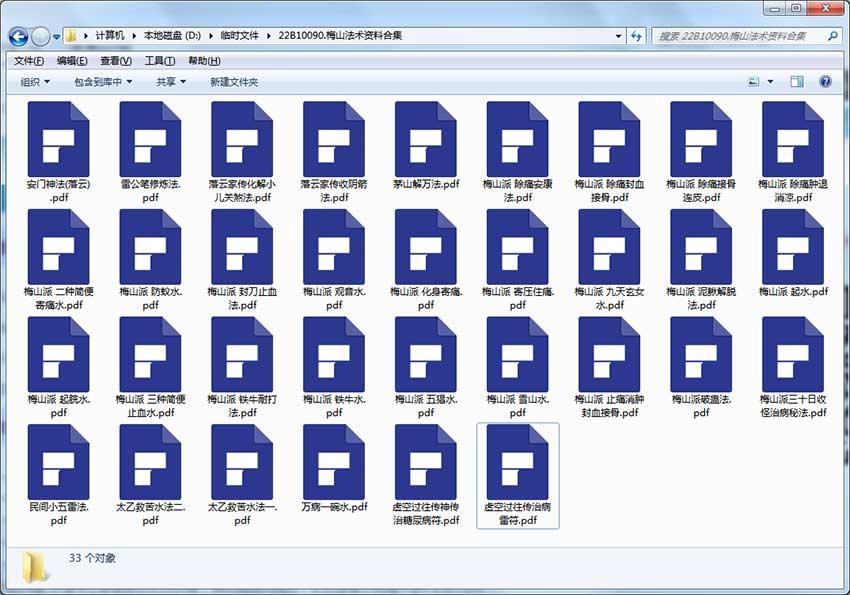
Task: Select 梅山派 除痛肿退消凉.pdf file
Action: tap(793, 152)
